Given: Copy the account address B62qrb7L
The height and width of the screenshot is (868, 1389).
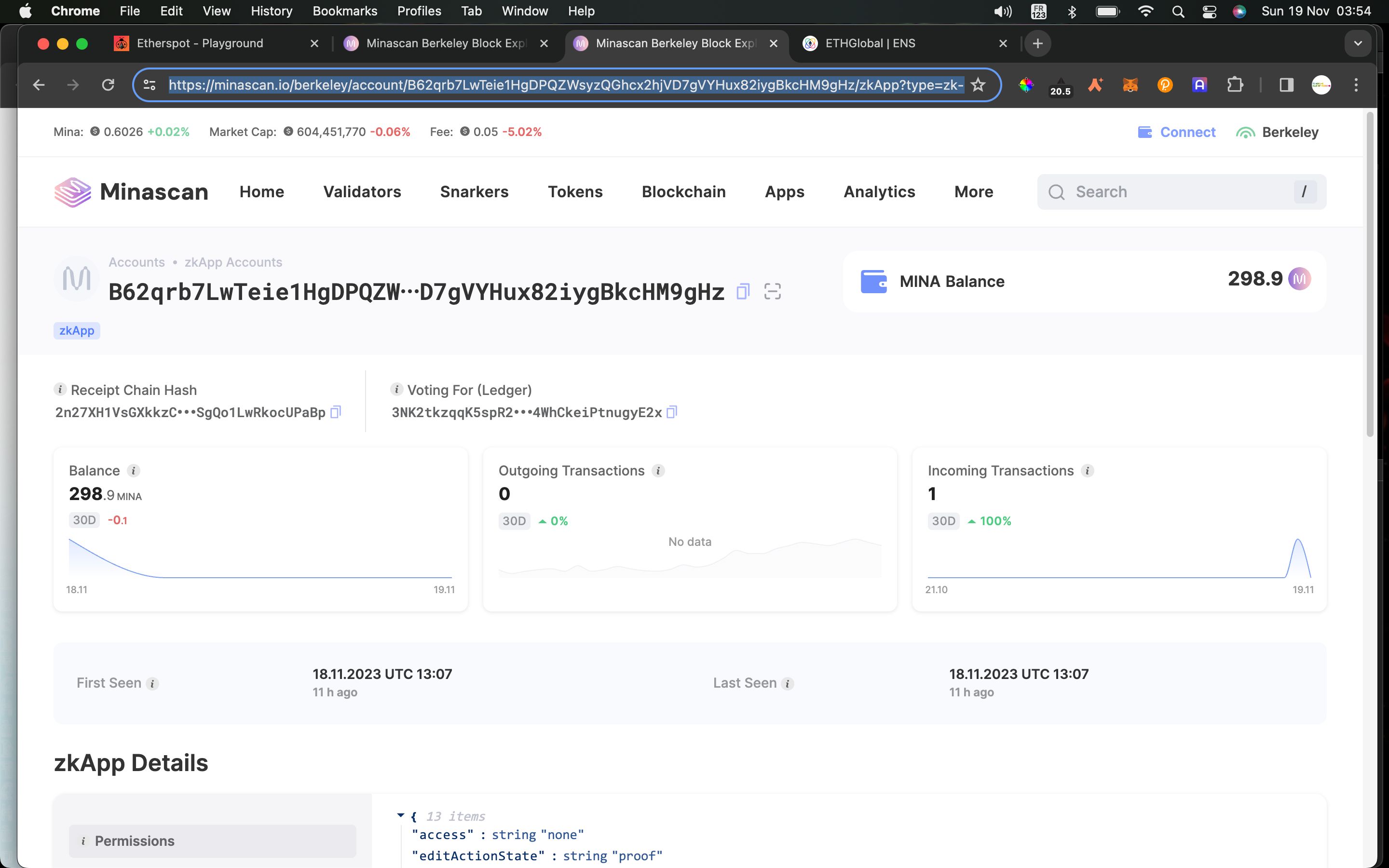Looking at the screenshot, I should [x=743, y=292].
